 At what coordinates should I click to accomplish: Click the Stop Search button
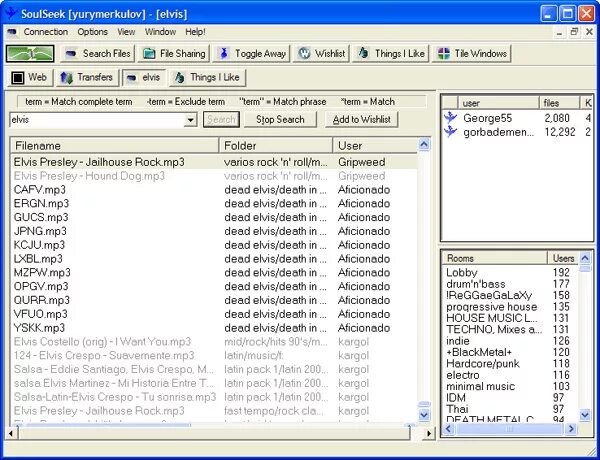tap(280, 120)
